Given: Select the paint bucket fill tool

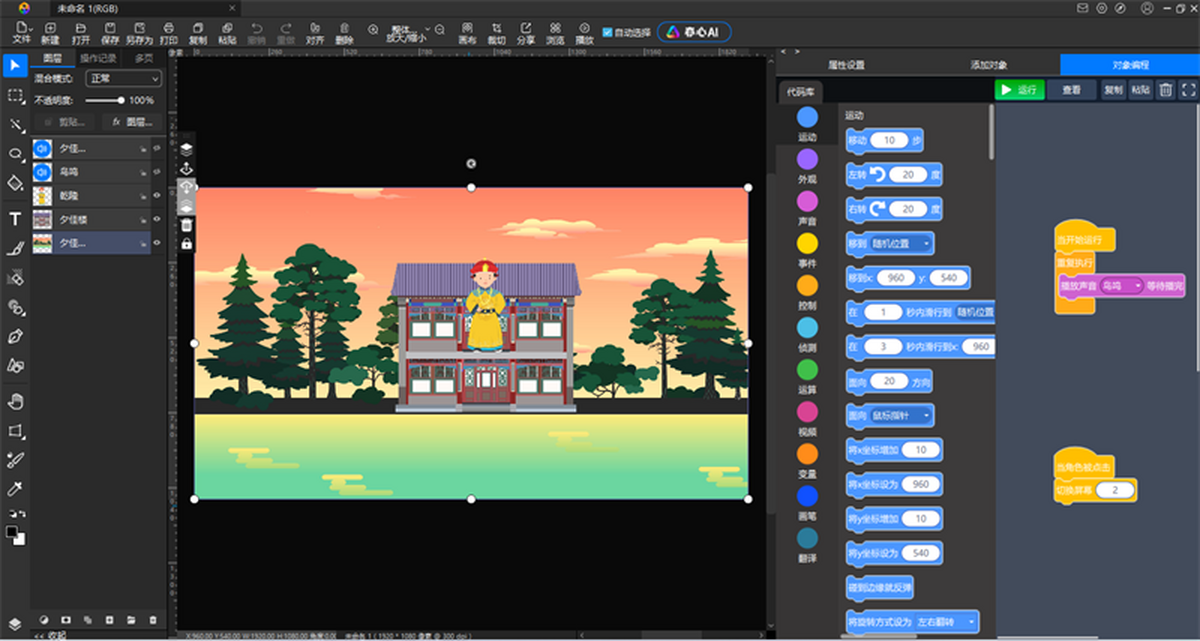Looking at the screenshot, I should coord(15,184).
